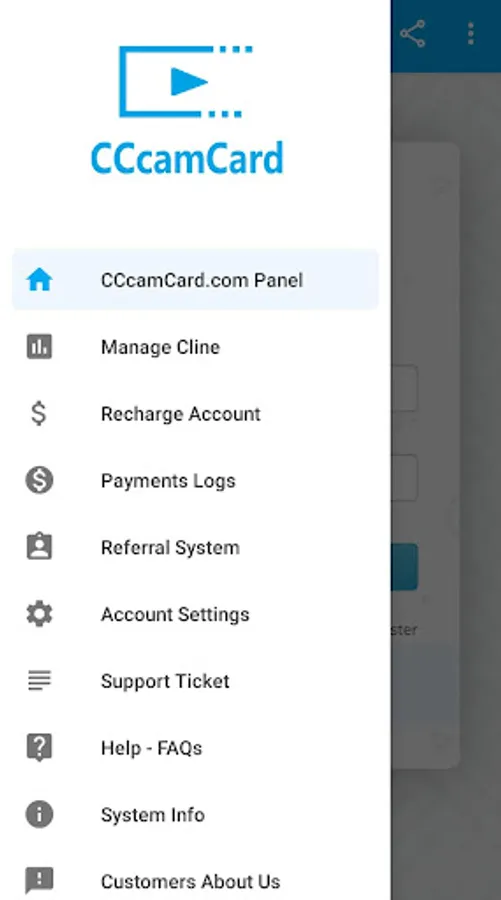Click the circled dollar Payments Logs icon
The height and width of the screenshot is (900, 501).
[x=39, y=480]
